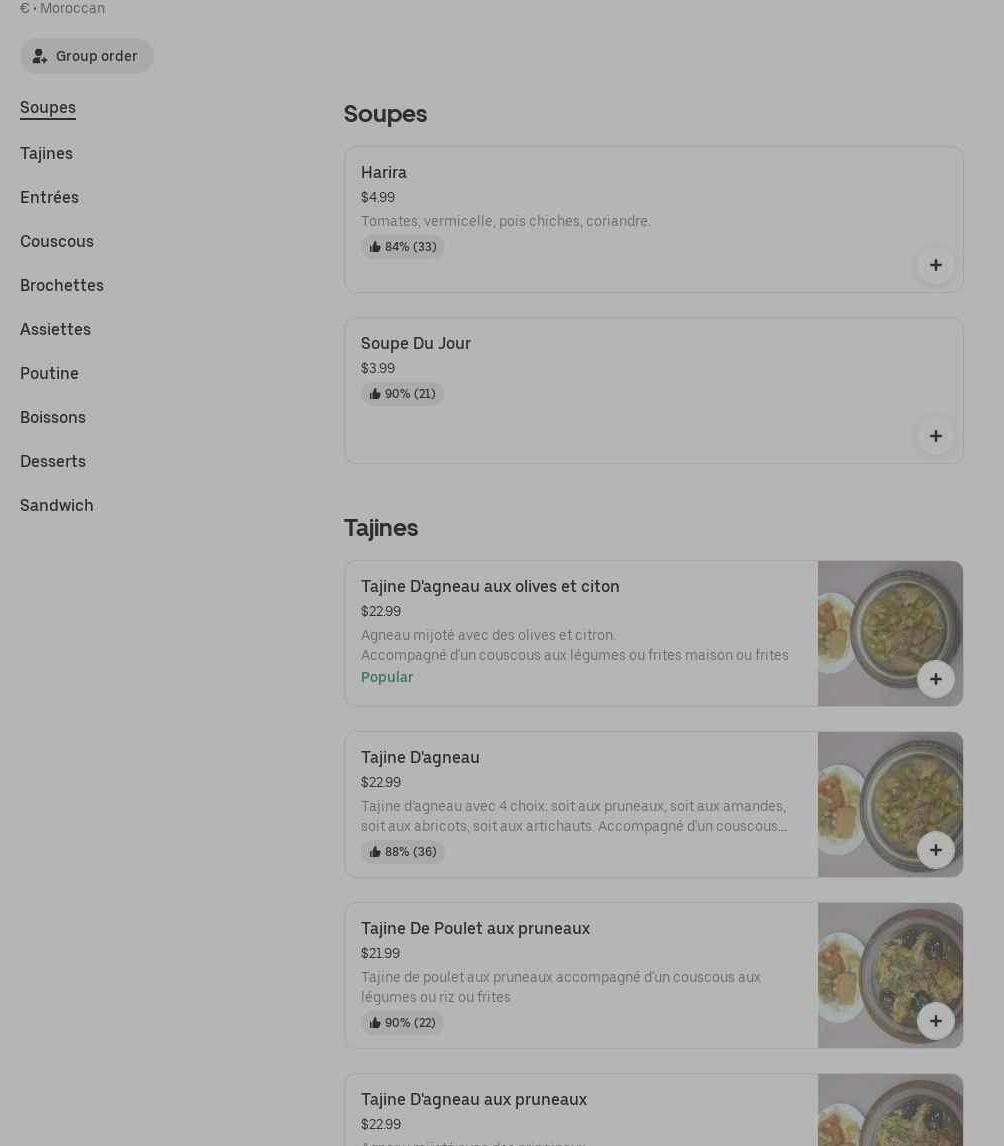Add Harira soup to cart
Screen dimensions: 1004x1146
click(935, 265)
